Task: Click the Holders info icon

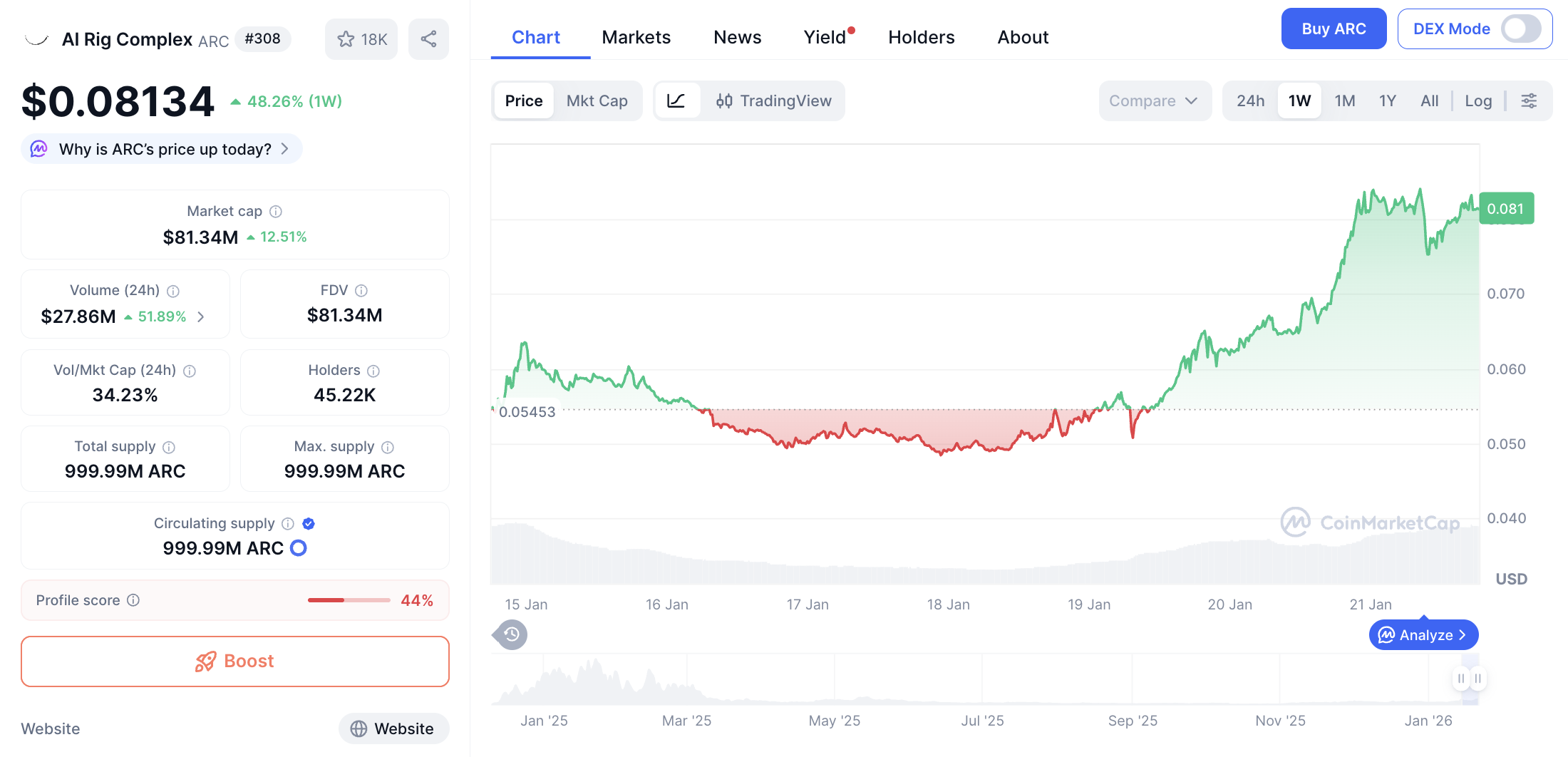Action: tap(373, 371)
